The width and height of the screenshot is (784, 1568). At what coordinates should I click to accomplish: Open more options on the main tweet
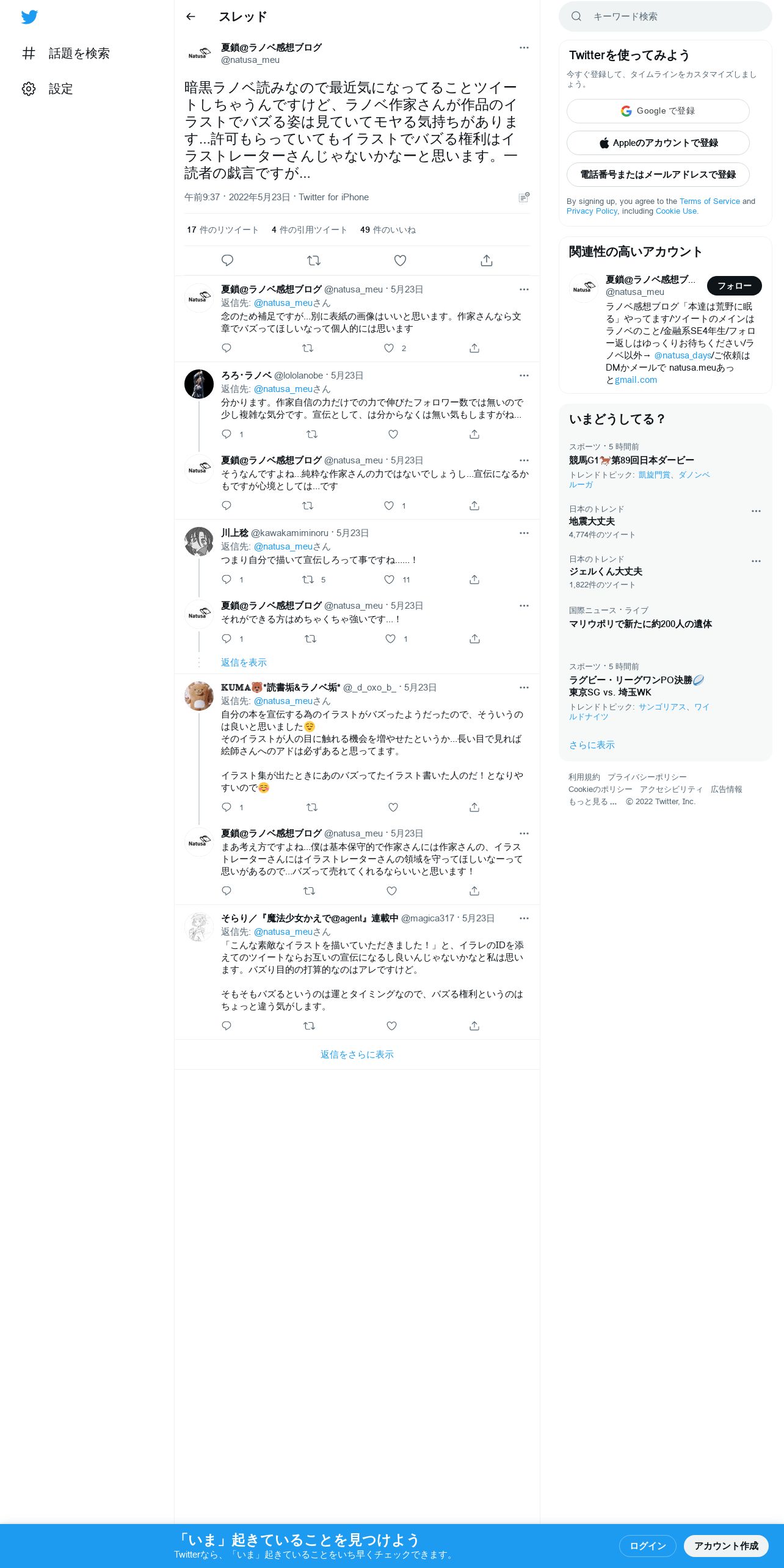point(524,48)
